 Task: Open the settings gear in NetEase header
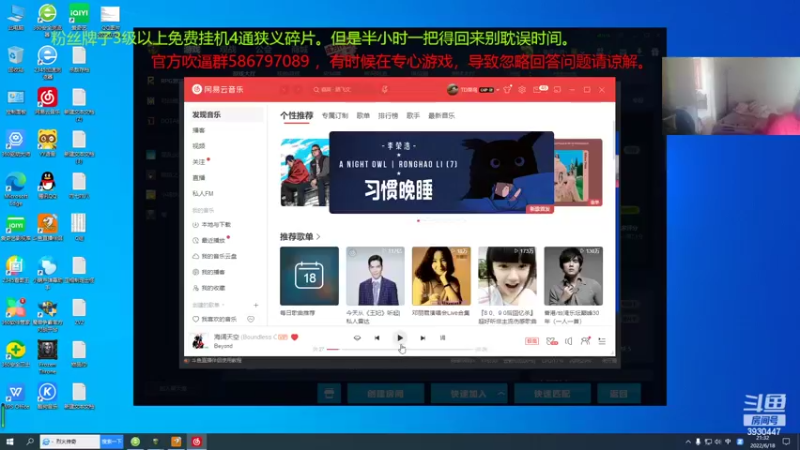[522, 89]
